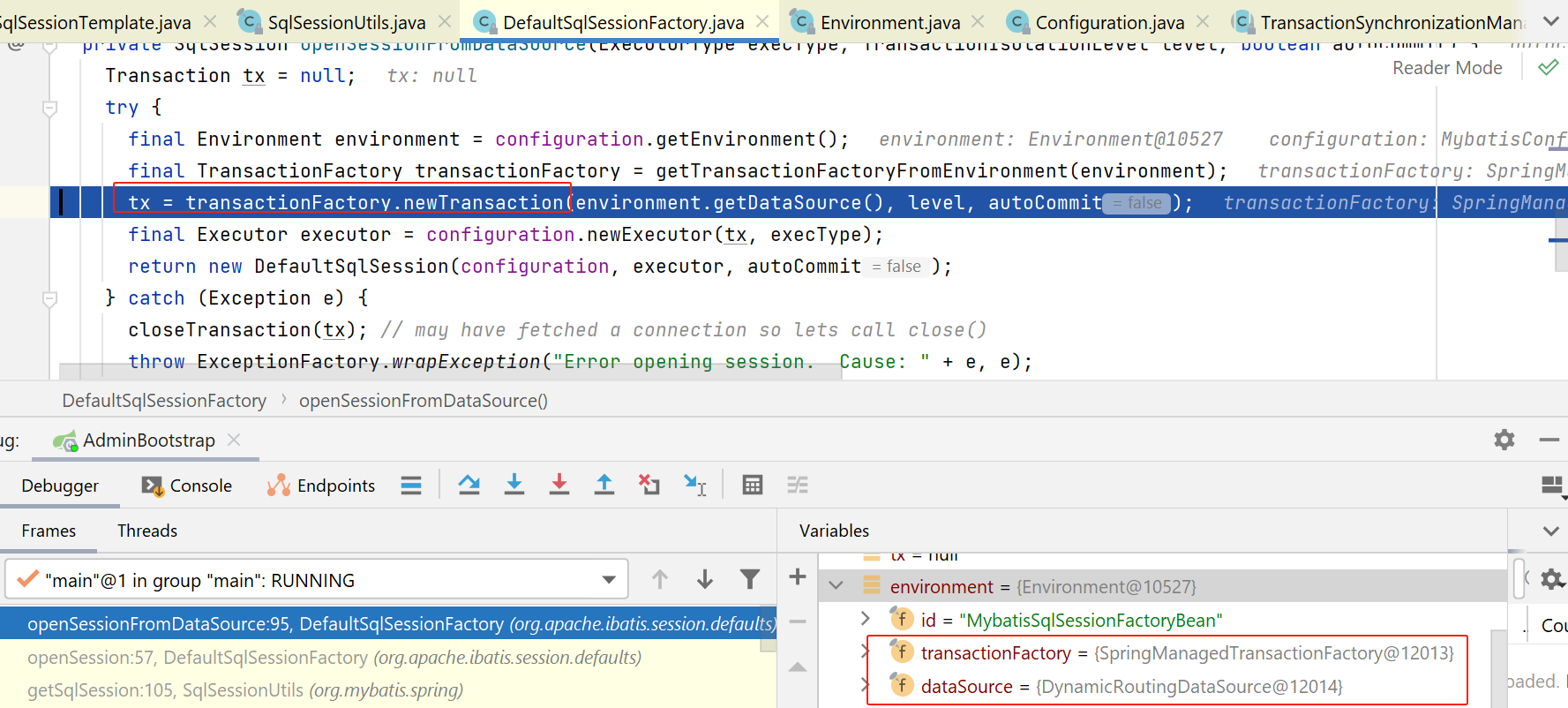Viewport: 1568px width, 708px height.
Task: Toggle code folding at the catch block
Action: point(50,299)
